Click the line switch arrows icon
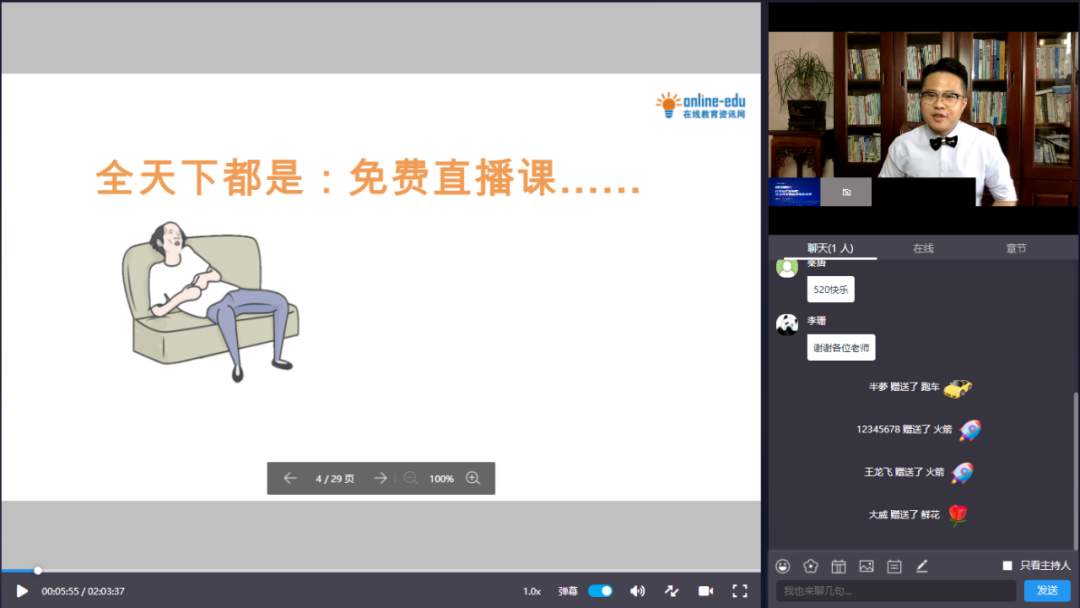This screenshot has width=1080, height=608. (671, 591)
